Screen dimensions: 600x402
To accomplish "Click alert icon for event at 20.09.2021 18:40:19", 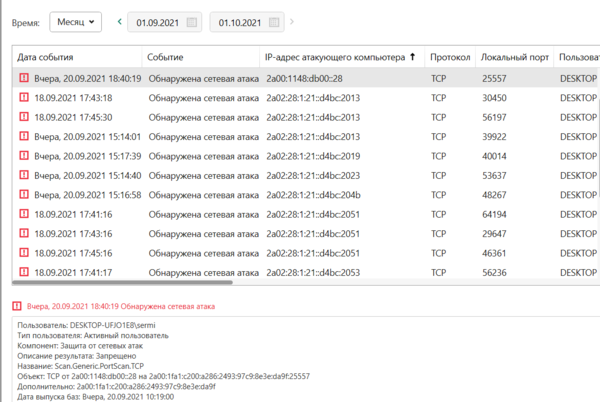I will click(24, 77).
